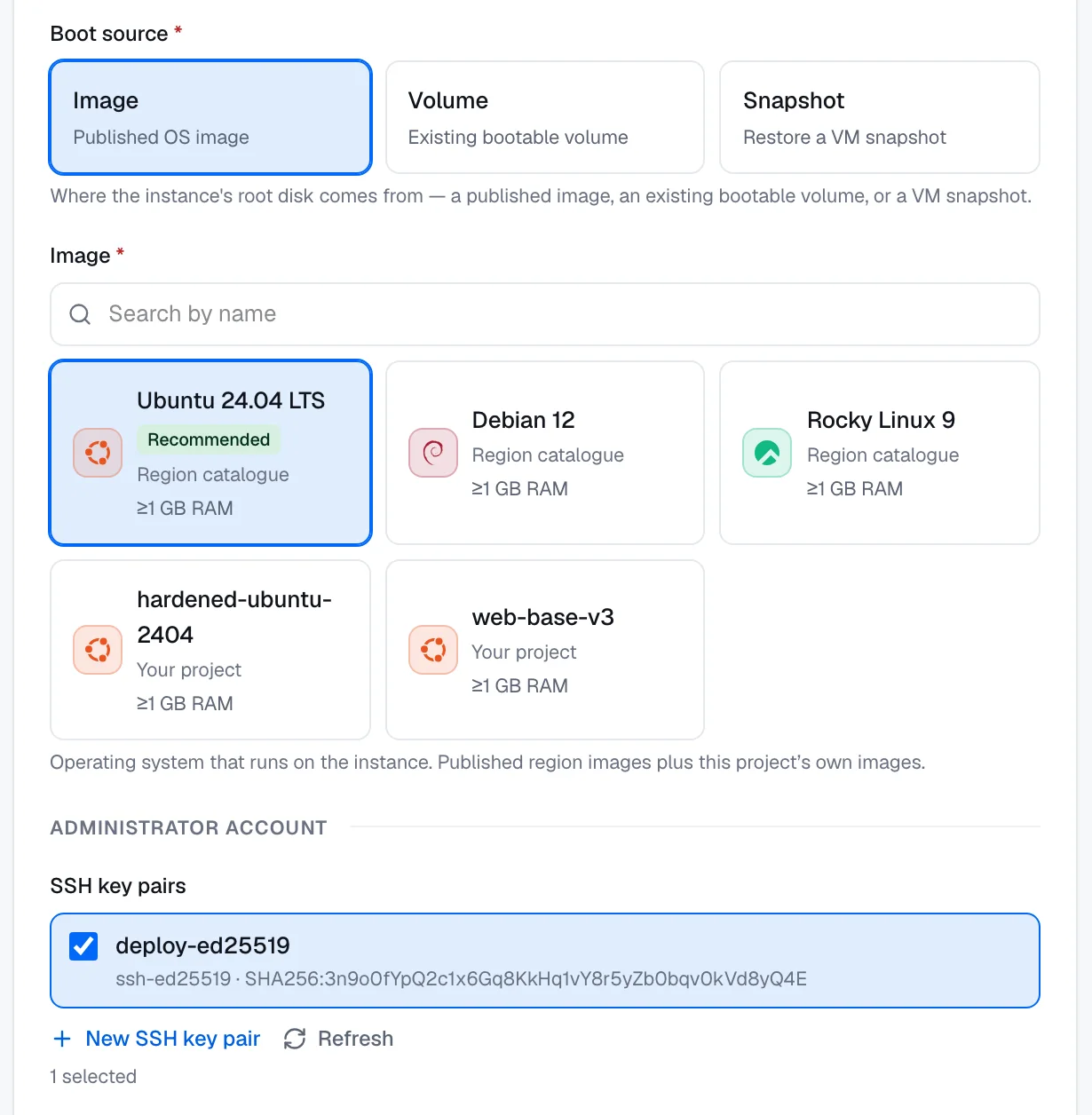Image resolution: width=1092 pixels, height=1115 pixels.
Task: Select Image as the boot source
Action: point(210,117)
